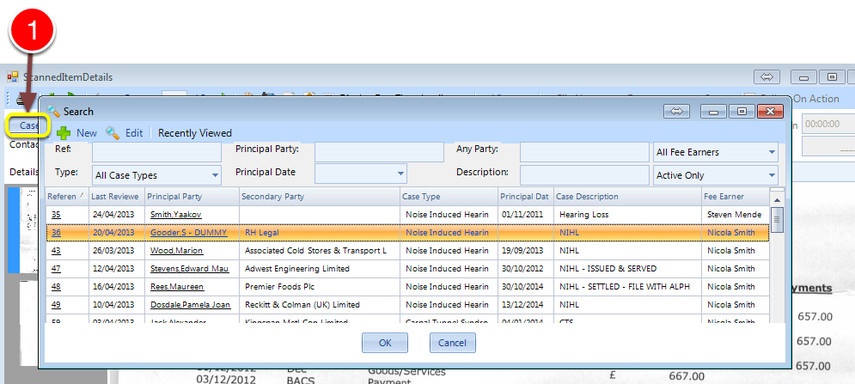This screenshot has height=384, width=855.
Task: Select the Associated Cold Stores & Transport cell
Action: (319, 251)
